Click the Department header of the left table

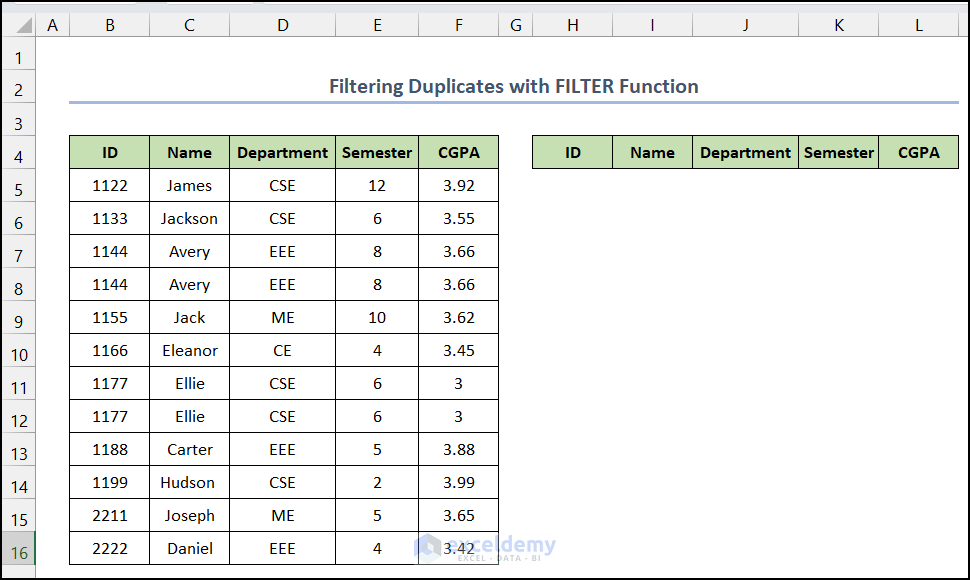[282, 152]
